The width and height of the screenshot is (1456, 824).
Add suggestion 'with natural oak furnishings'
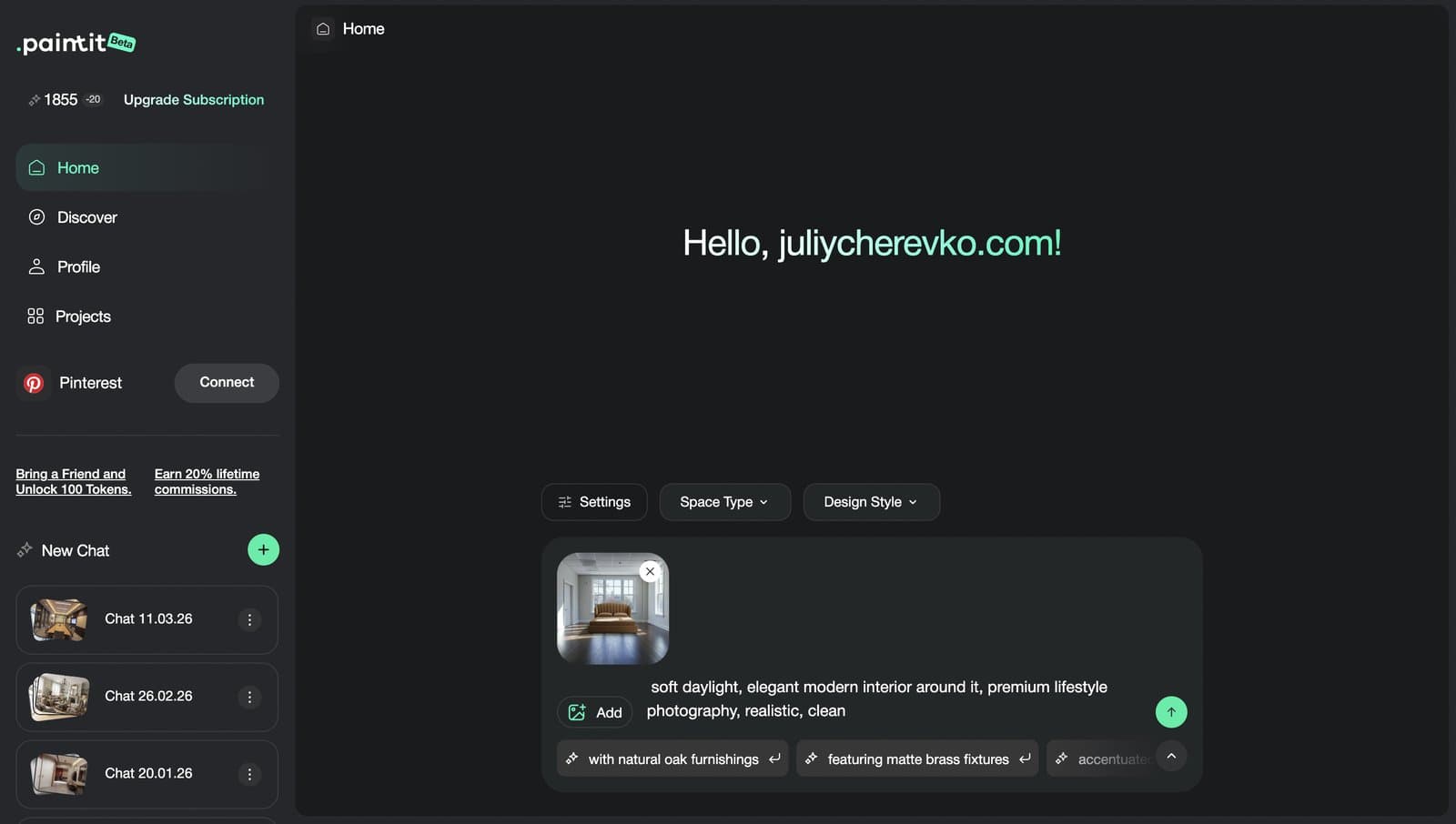coord(672,759)
